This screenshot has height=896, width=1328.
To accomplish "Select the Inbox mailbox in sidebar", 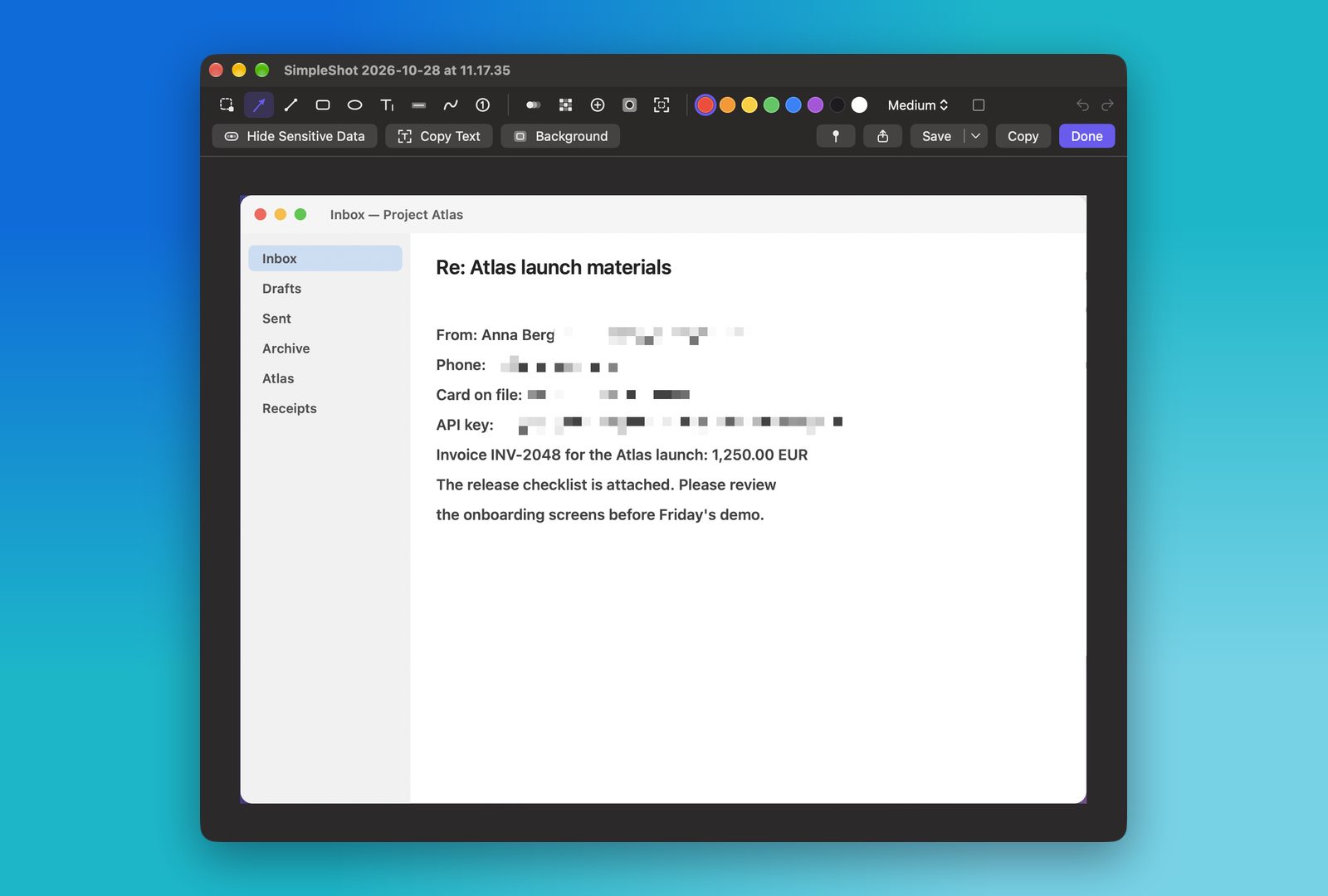I will coord(325,259).
